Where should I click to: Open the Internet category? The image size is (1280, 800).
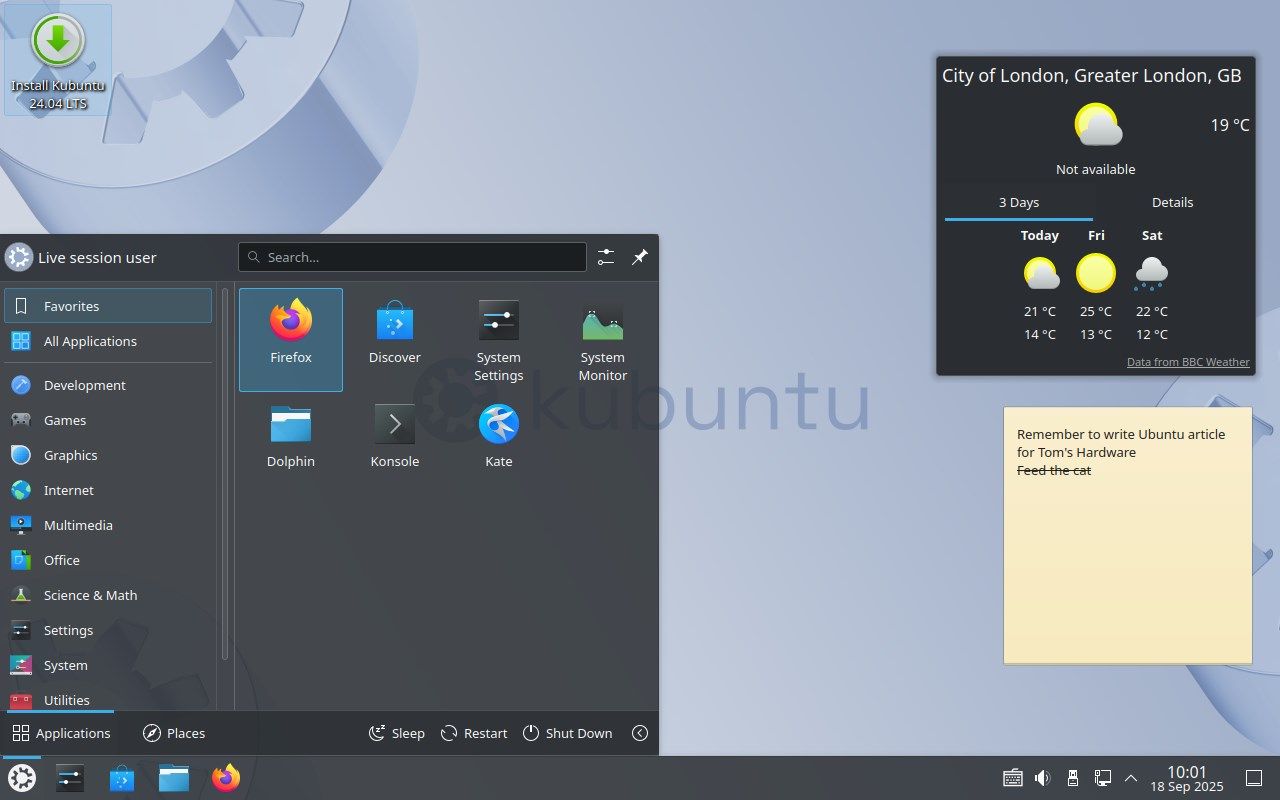coord(108,490)
